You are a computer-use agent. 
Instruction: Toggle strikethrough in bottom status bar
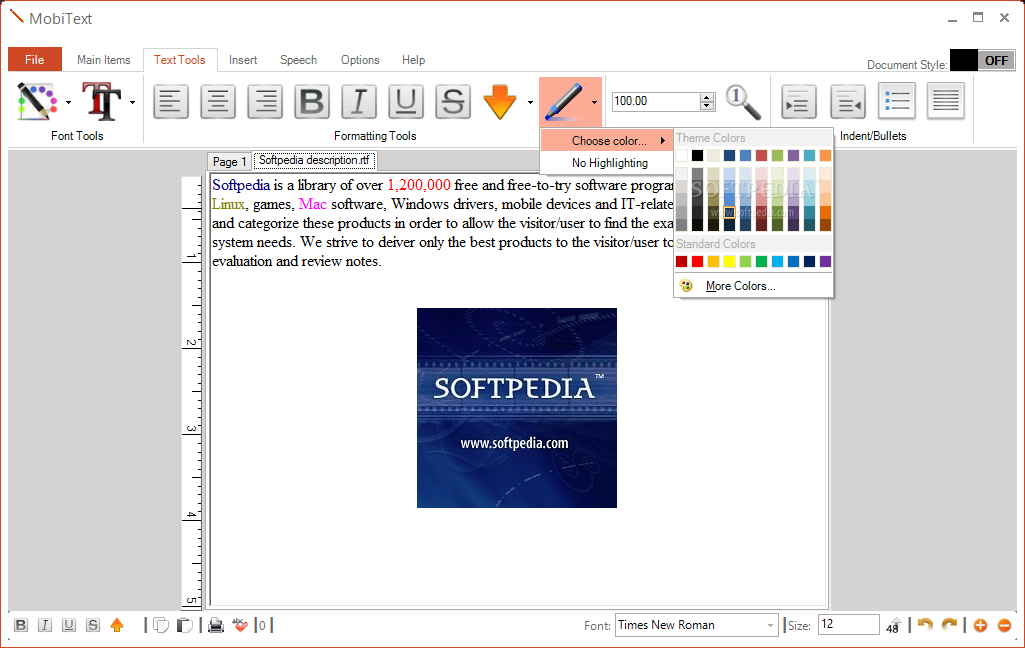93,625
